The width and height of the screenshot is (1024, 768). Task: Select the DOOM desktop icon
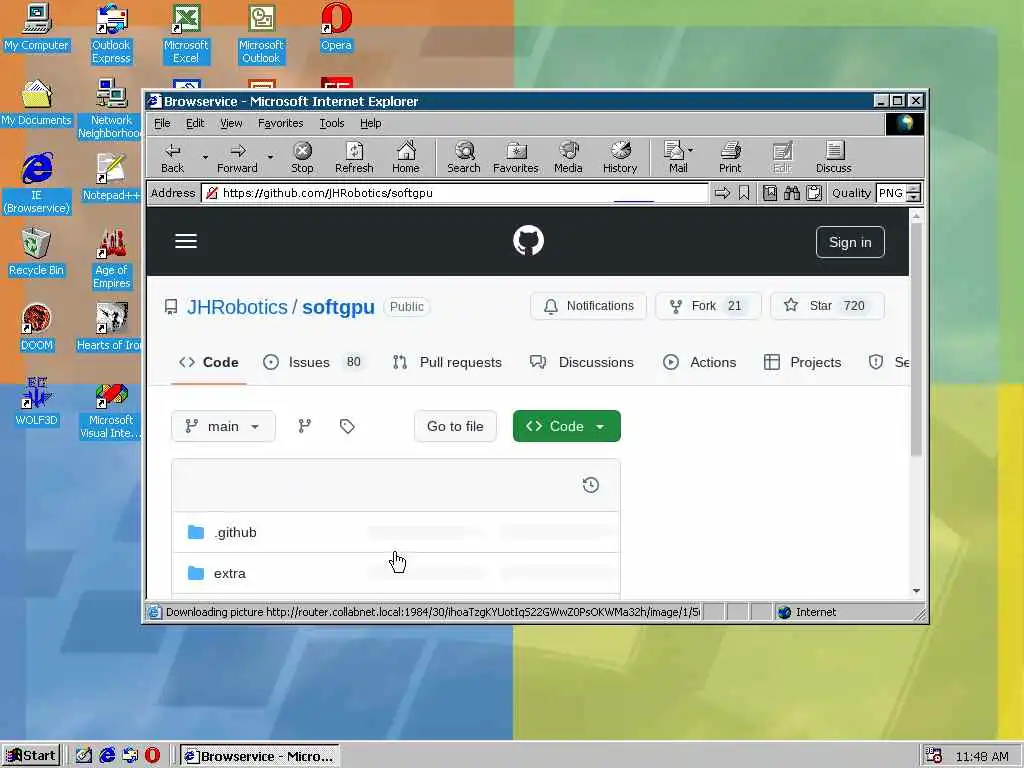36,327
